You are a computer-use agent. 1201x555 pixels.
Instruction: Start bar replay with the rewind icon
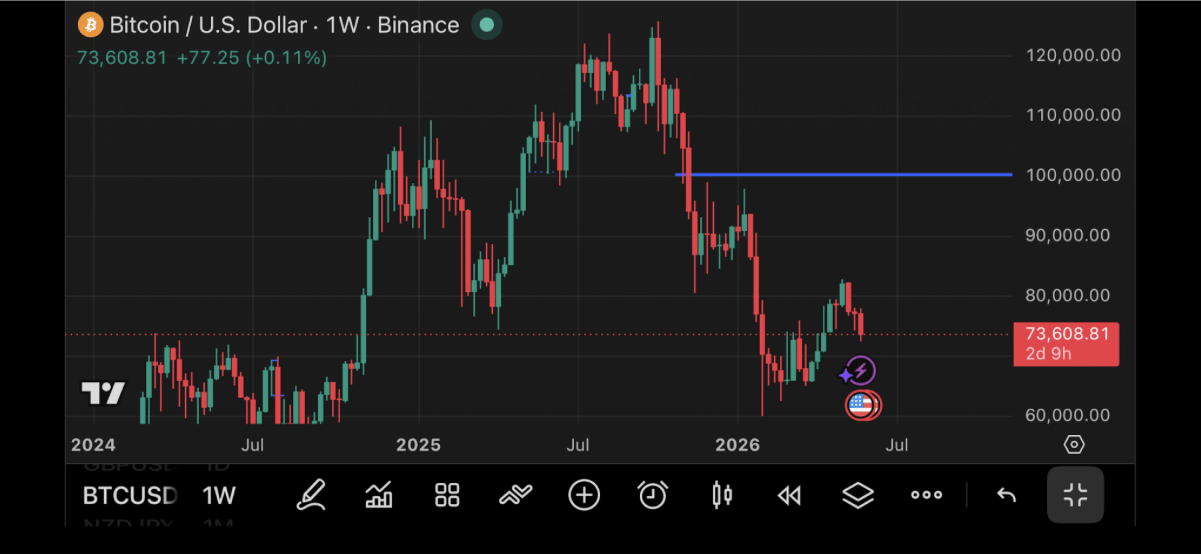(790, 494)
